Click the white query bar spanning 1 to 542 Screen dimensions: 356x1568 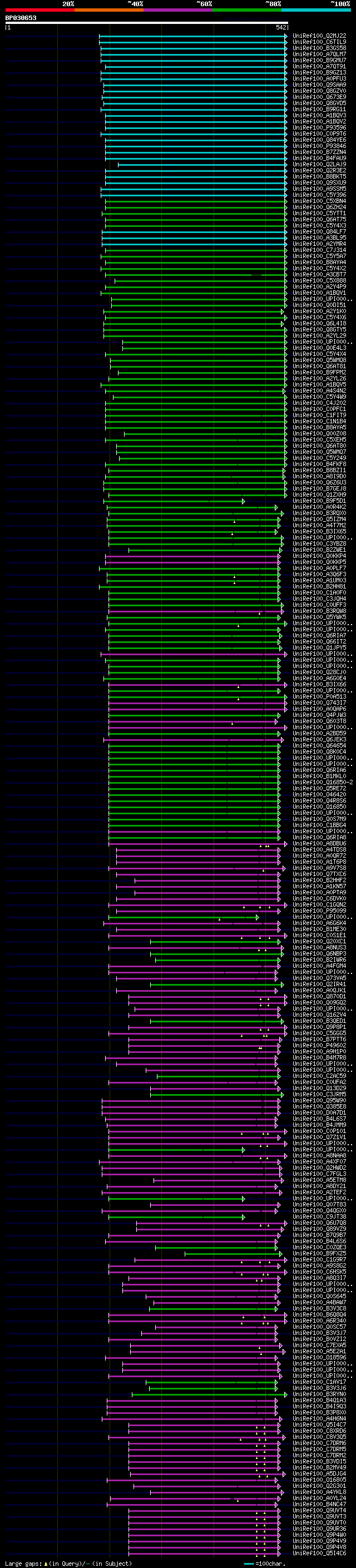[147, 22]
